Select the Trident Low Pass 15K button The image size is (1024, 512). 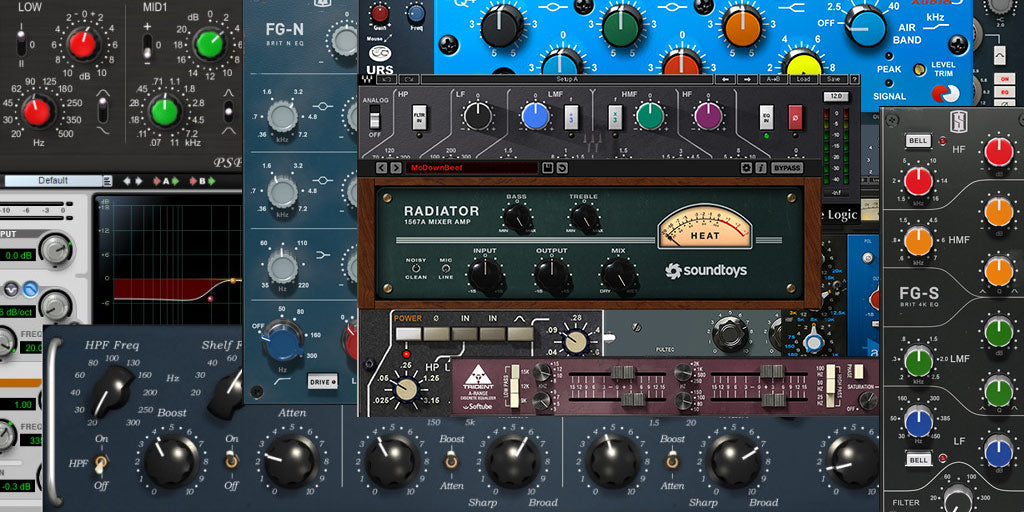(515, 371)
